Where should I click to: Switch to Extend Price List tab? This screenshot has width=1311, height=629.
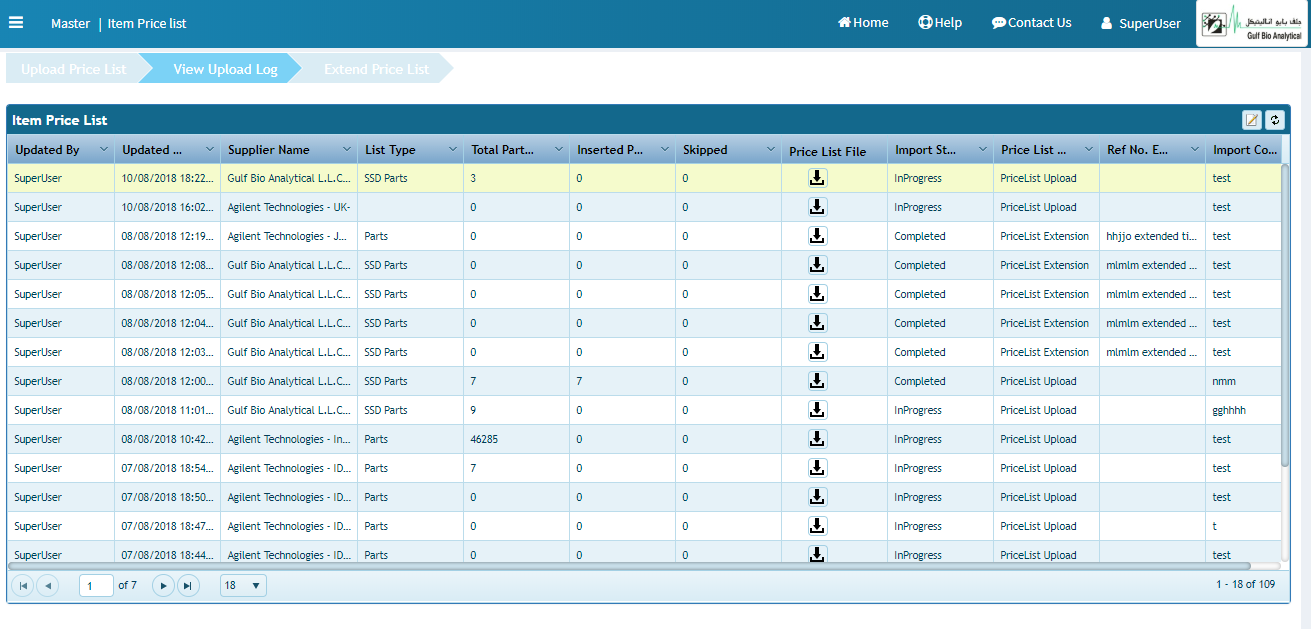point(376,69)
